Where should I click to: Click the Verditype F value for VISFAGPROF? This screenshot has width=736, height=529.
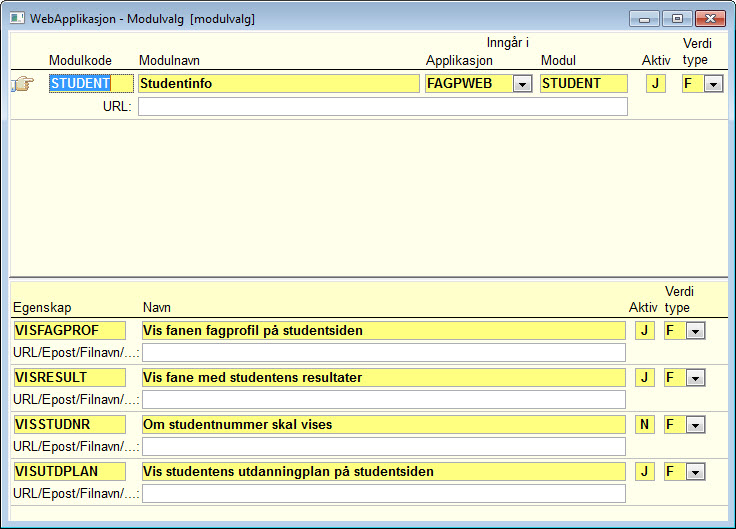(x=675, y=330)
